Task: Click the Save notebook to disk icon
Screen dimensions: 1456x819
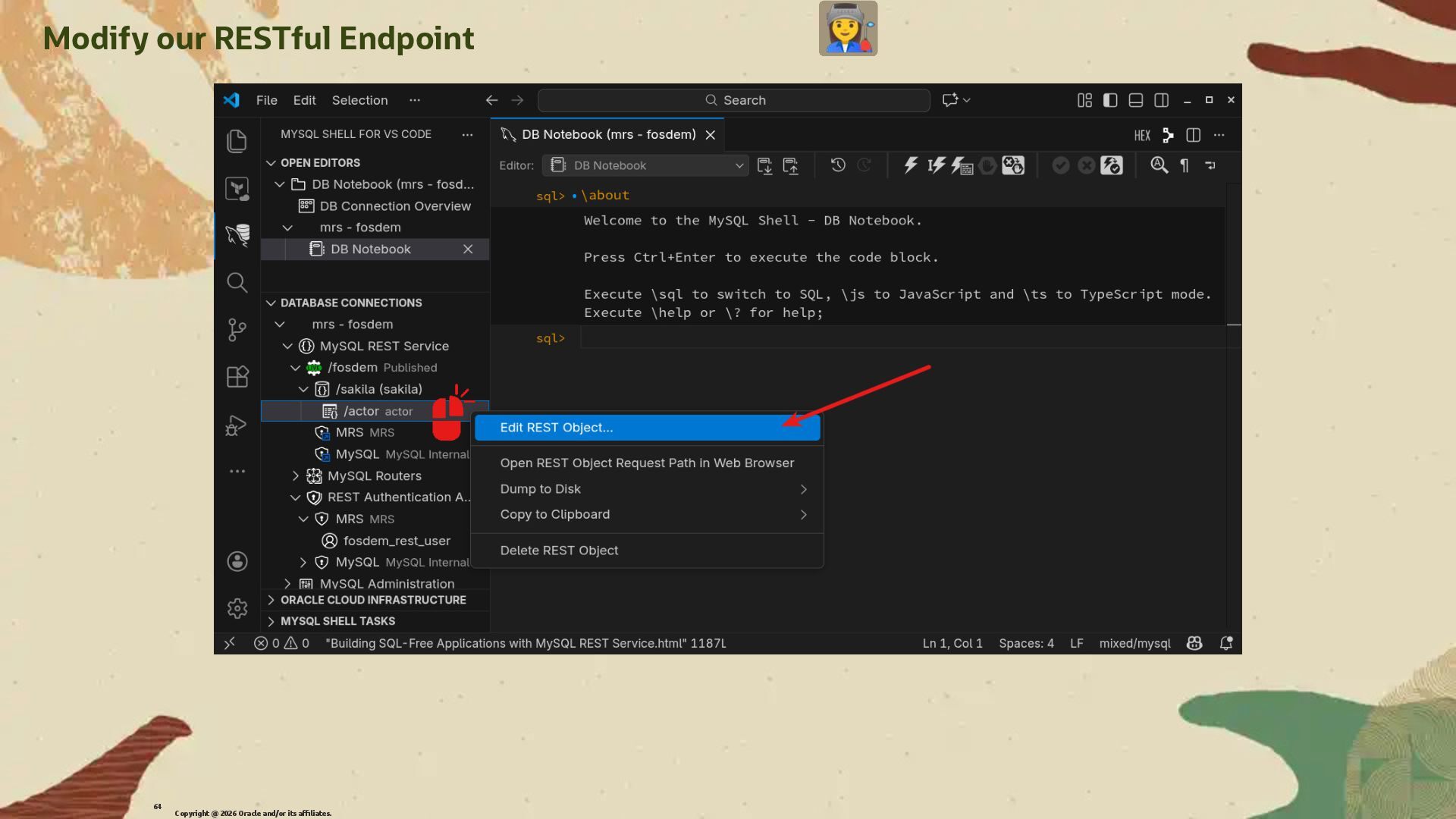Action: point(765,165)
